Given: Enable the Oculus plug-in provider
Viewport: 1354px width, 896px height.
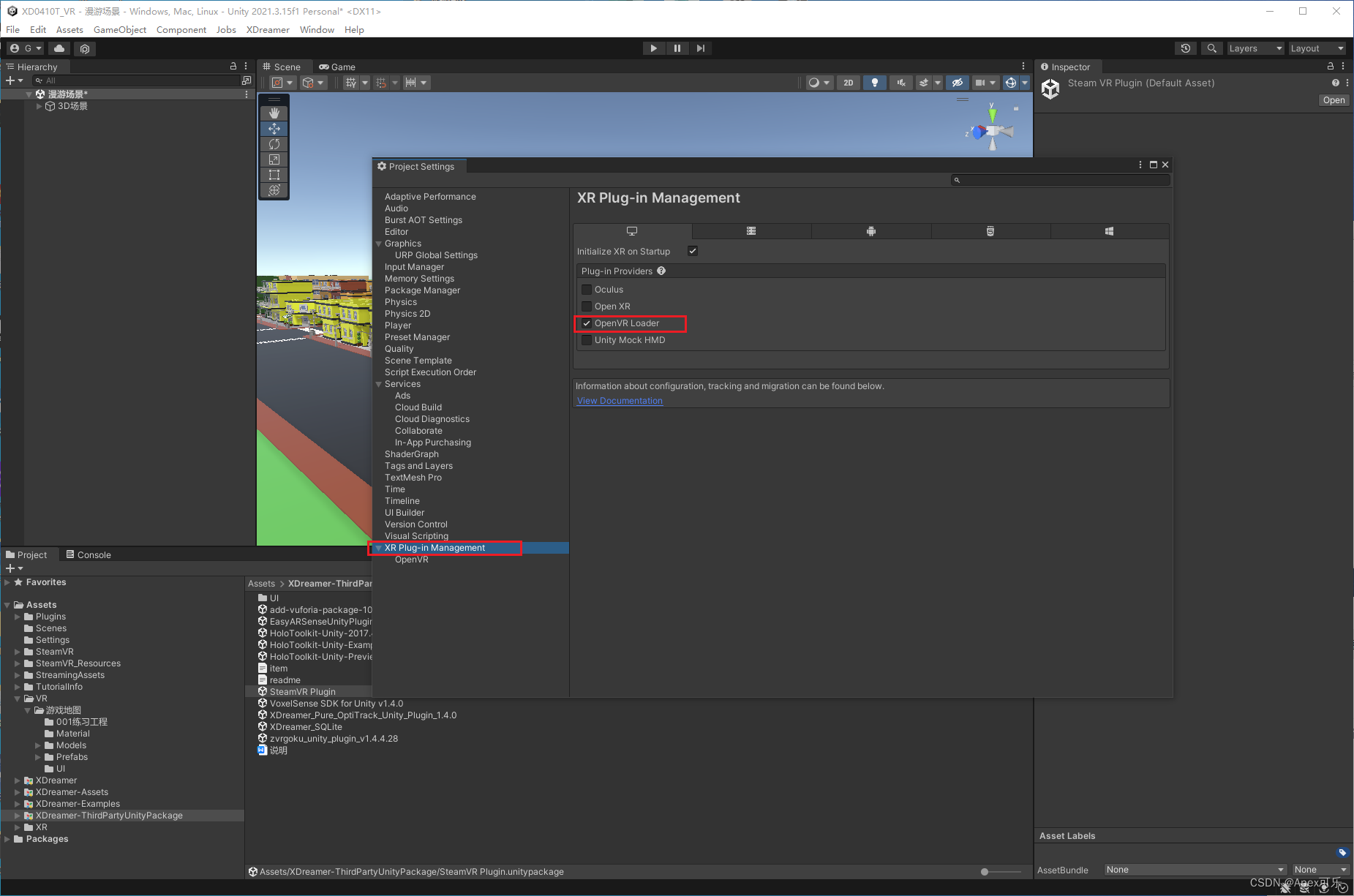Looking at the screenshot, I should click(x=587, y=290).
